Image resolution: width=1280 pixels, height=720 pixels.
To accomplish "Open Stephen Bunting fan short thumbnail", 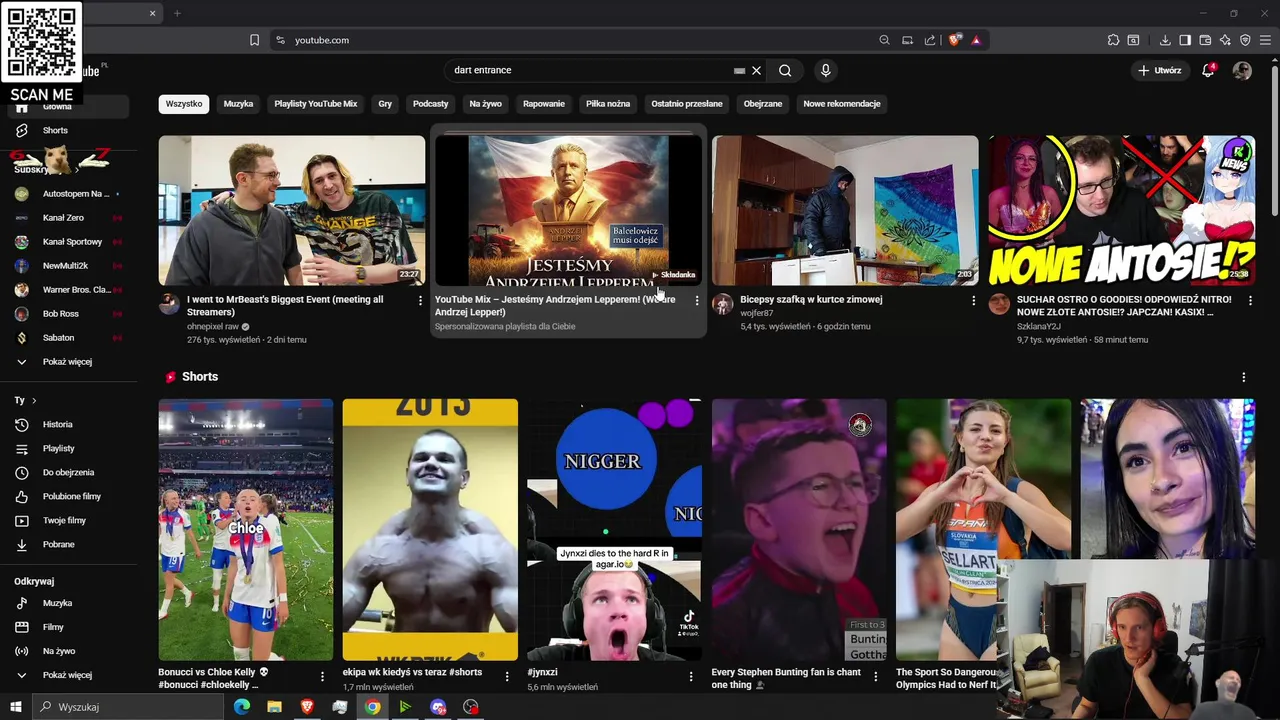I will tap(799, 530).
